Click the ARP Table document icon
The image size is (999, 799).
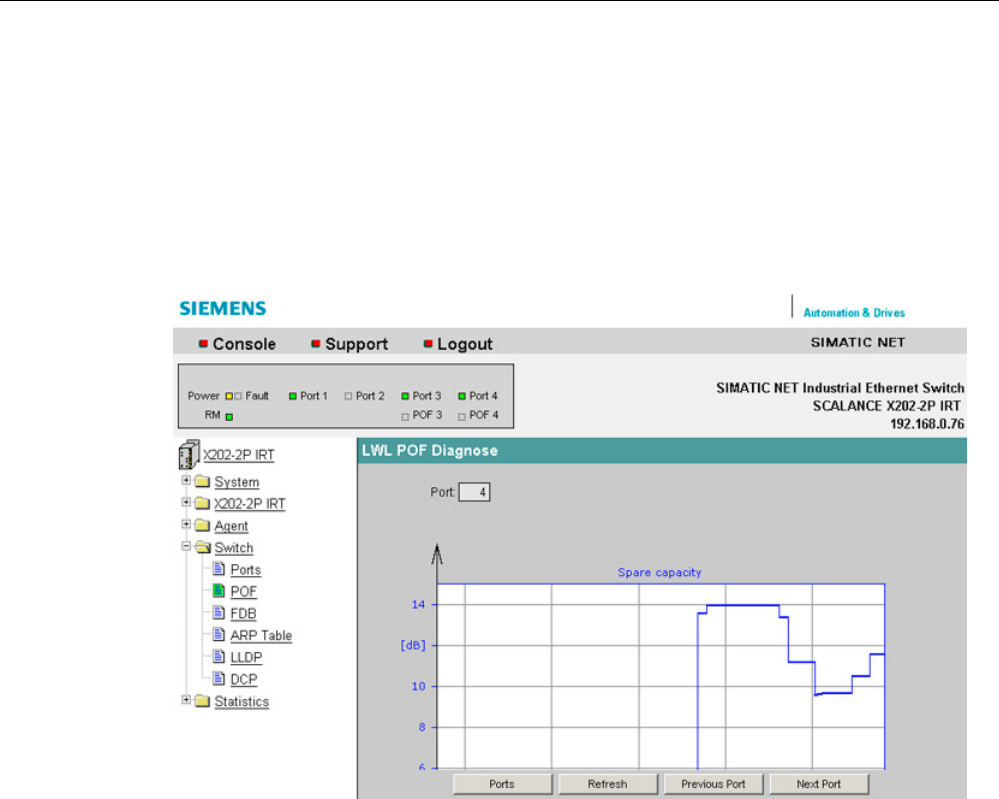pyautogui.click(x=221, y=635)
